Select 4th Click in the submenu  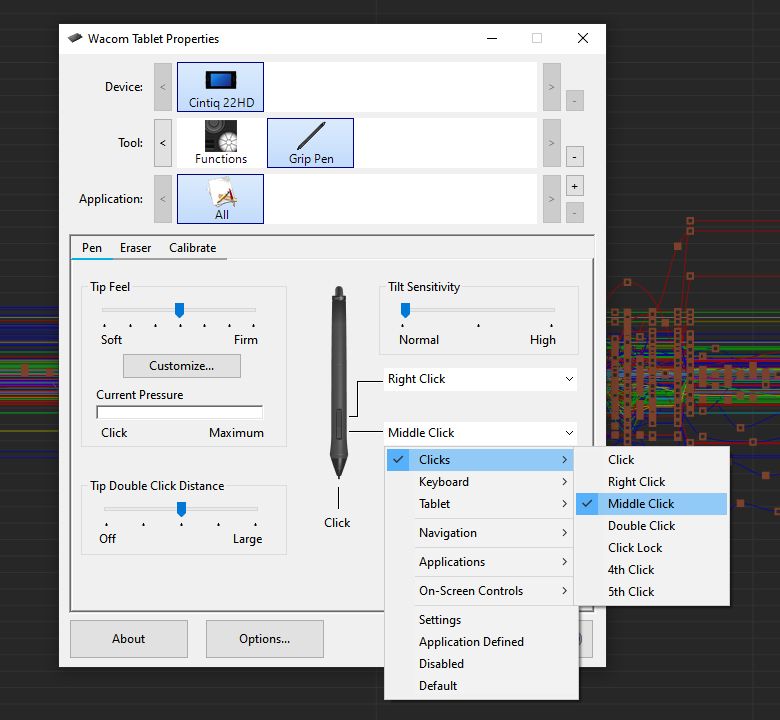pos(652,570)
